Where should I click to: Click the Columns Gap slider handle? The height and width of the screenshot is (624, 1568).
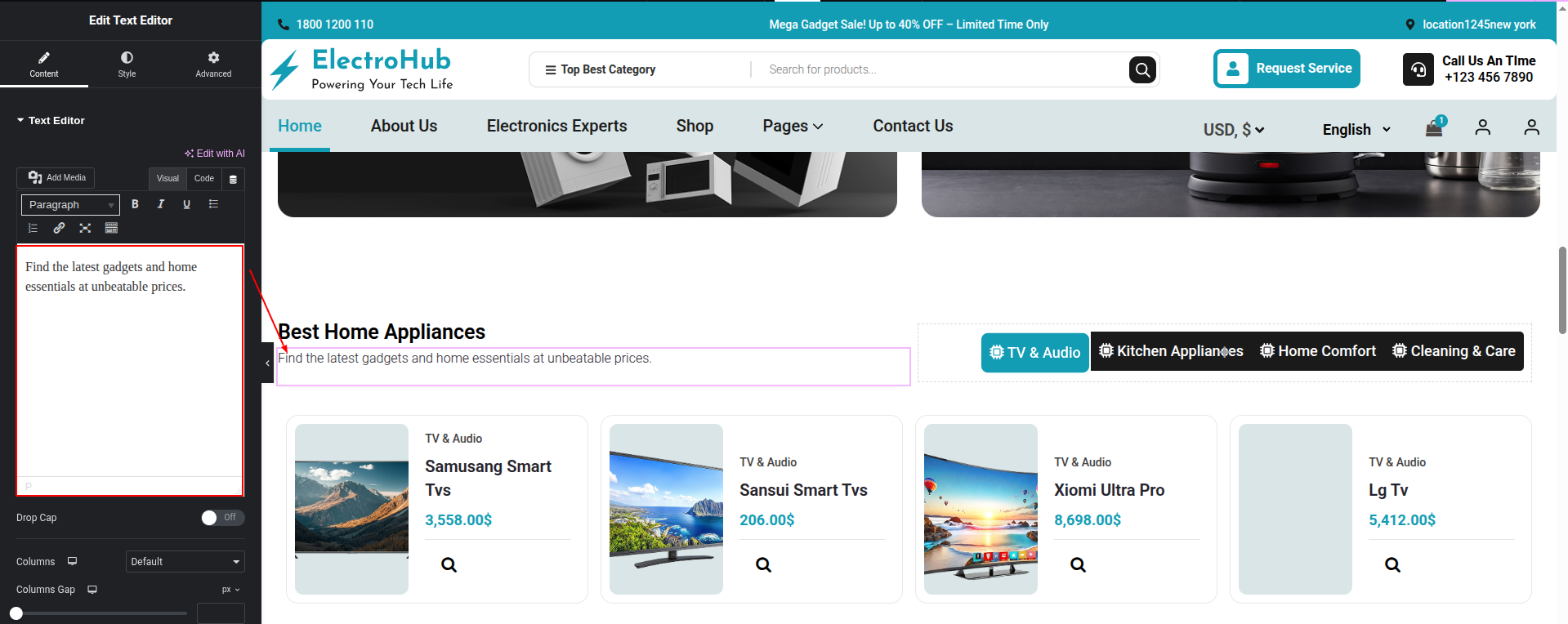point(16,613)
